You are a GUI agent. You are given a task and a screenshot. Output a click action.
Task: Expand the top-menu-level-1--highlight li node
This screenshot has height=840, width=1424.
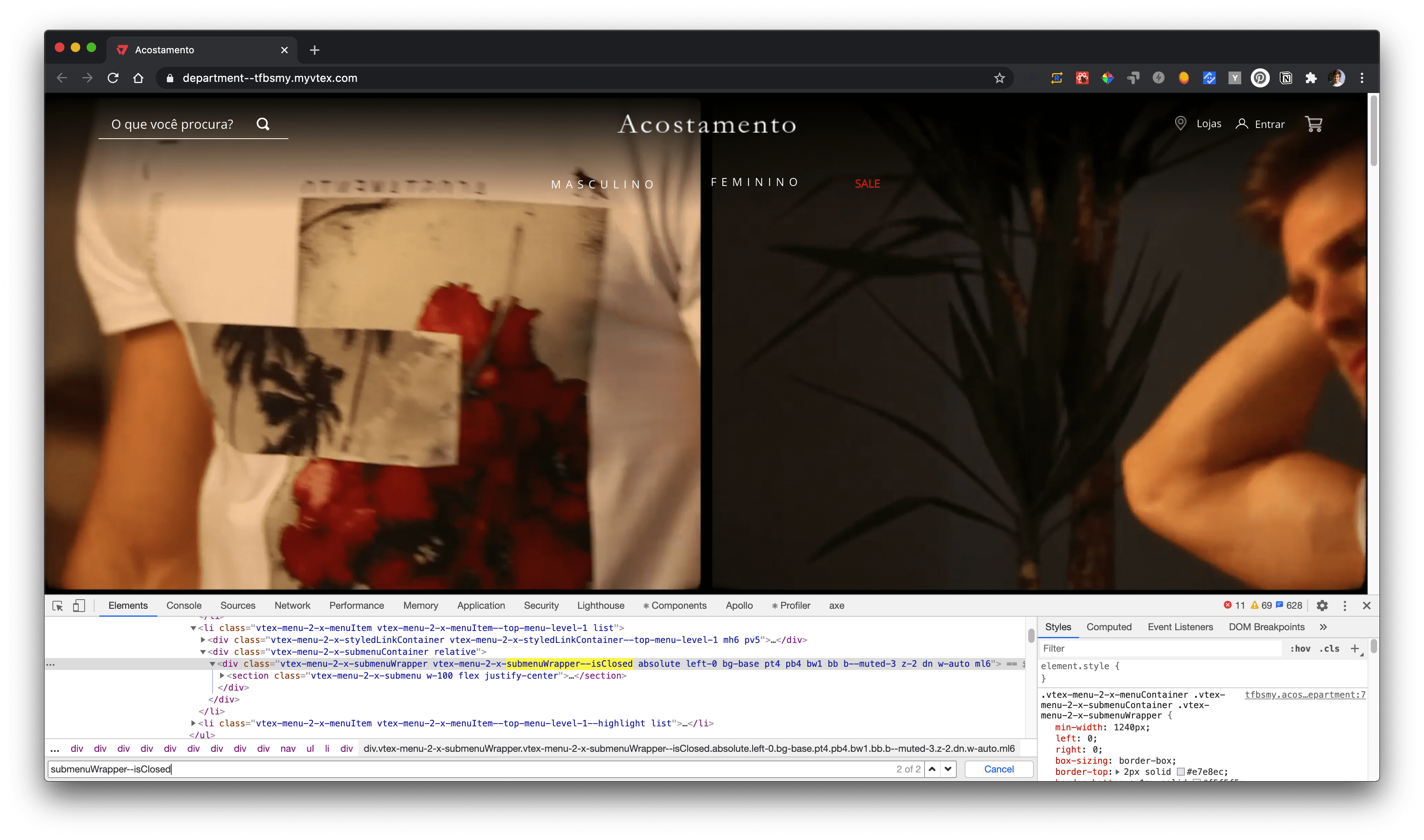pyautogui.click(x=193, y=723)
